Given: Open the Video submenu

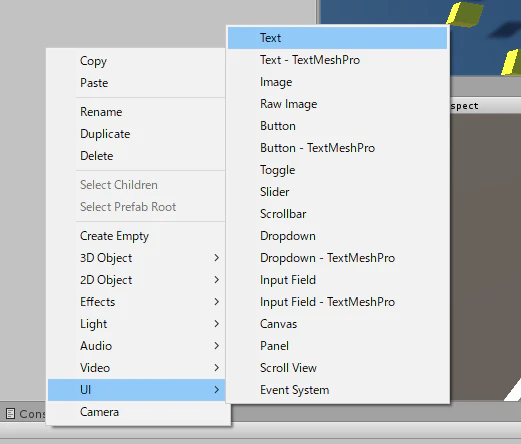Looking at the screenshot, I should (137, 368).
